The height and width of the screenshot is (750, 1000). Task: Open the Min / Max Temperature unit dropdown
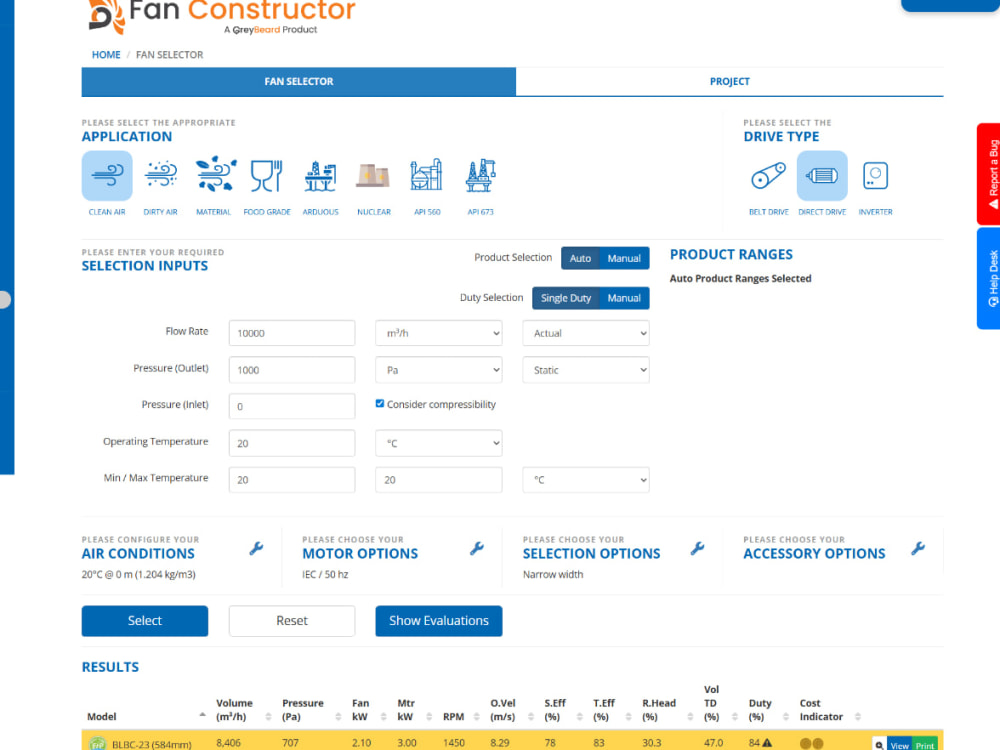tap(586, 480)
